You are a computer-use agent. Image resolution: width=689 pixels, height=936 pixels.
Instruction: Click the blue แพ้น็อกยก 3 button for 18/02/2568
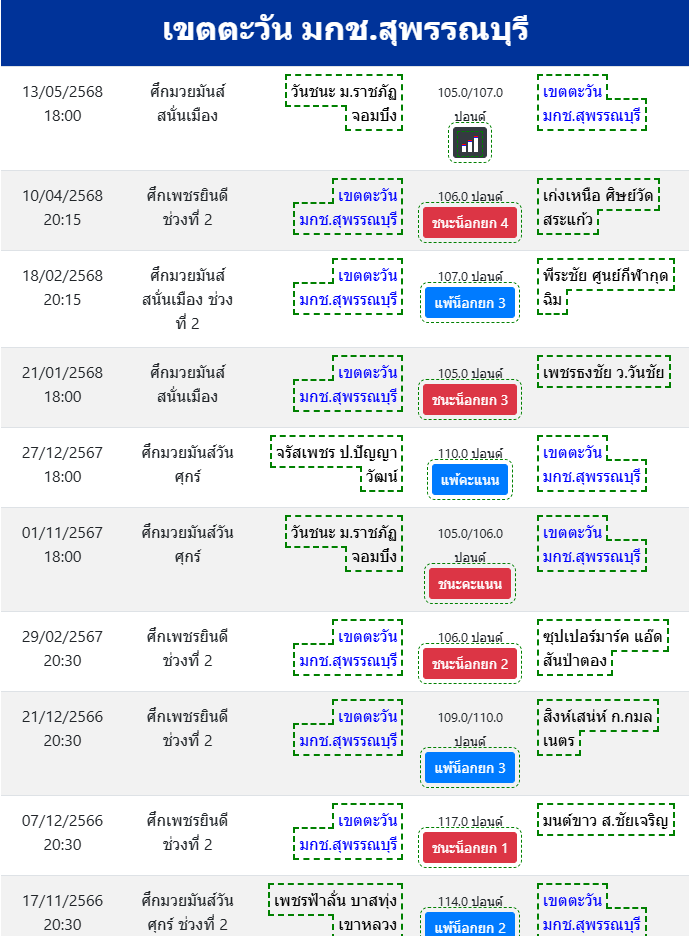(x=470, y=303)
